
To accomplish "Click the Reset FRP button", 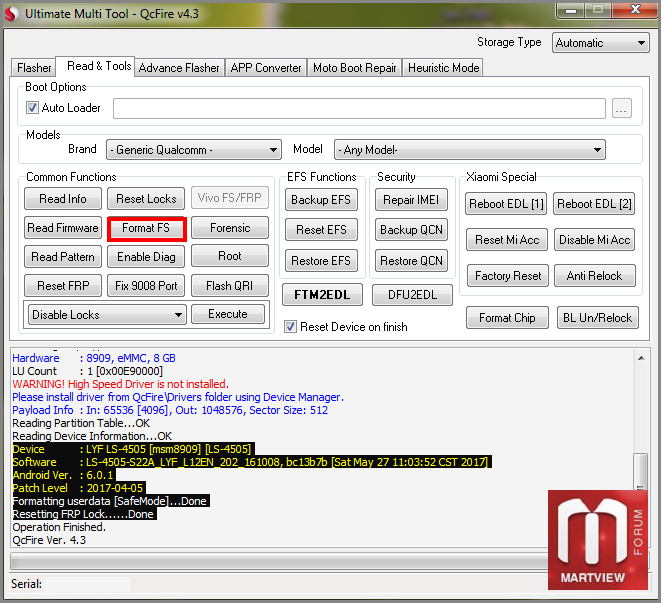I will click(x=63, y=285).
